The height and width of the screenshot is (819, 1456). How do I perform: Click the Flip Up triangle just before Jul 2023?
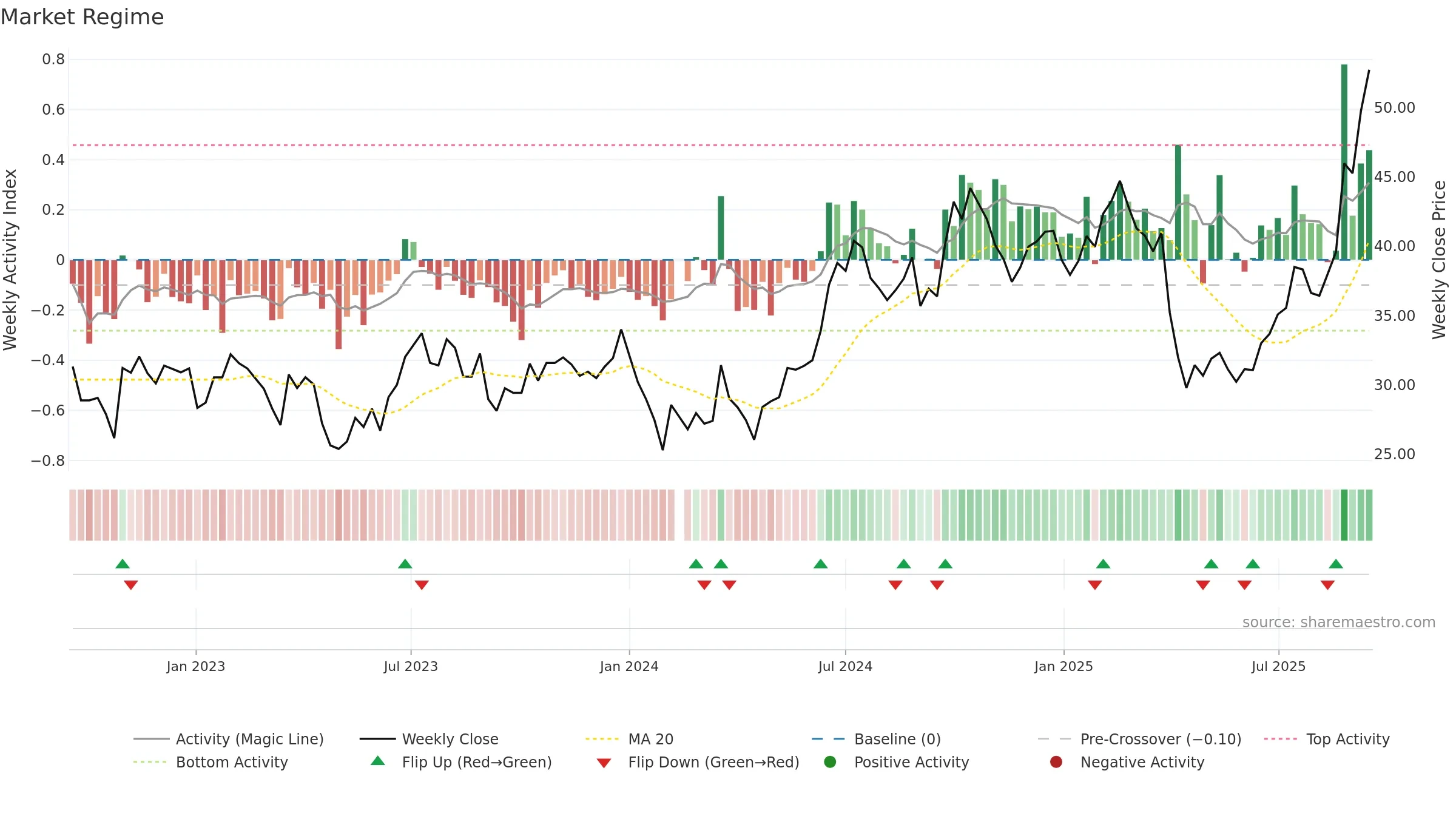[x=405, y=564]
